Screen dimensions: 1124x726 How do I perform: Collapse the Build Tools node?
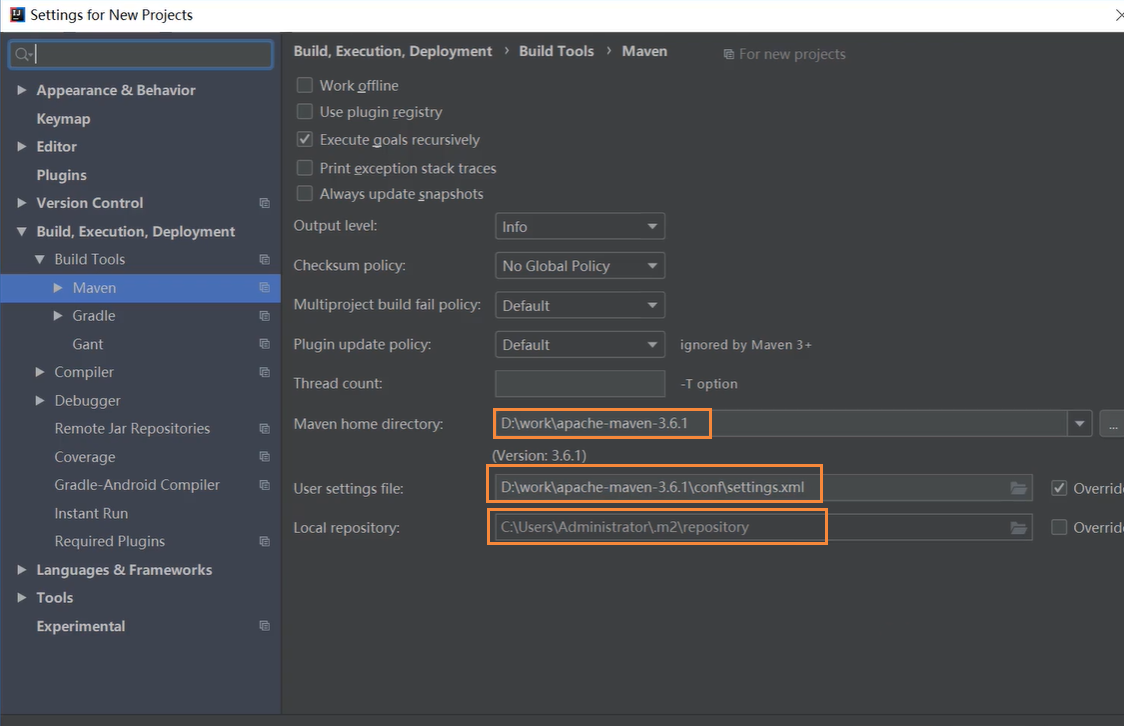(39, 259)
